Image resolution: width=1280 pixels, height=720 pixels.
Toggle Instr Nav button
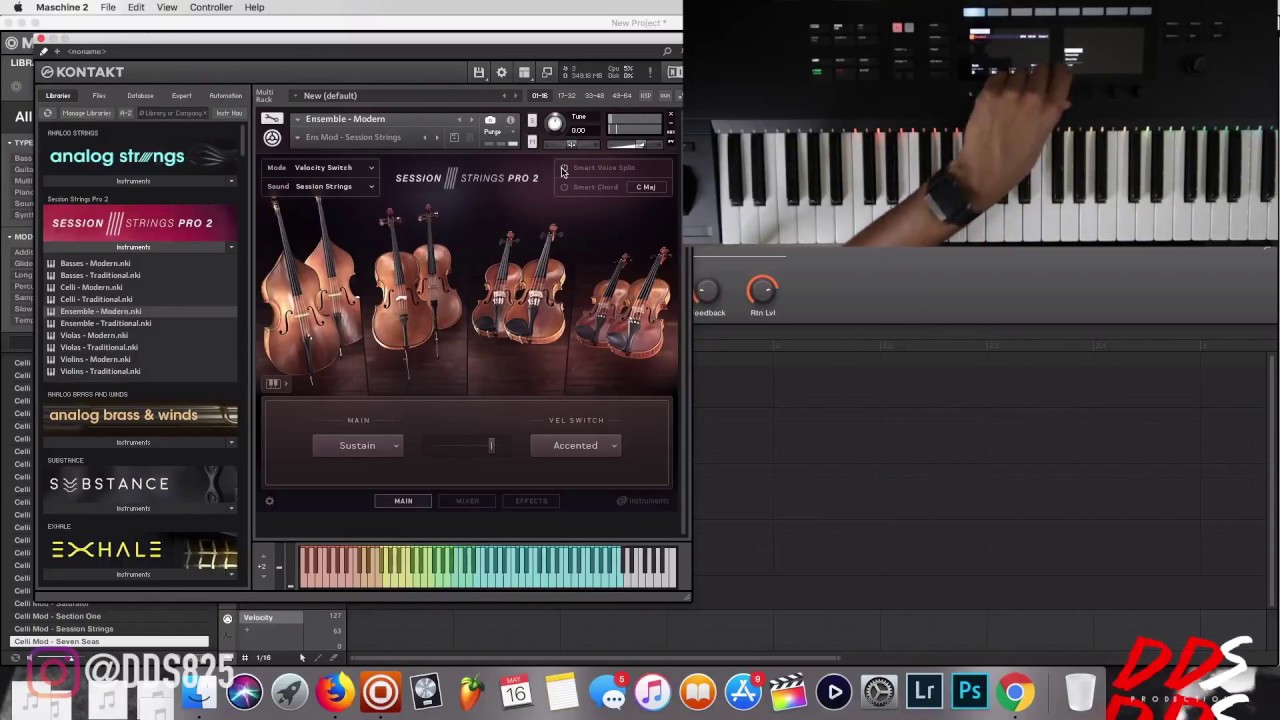(228, 113)
